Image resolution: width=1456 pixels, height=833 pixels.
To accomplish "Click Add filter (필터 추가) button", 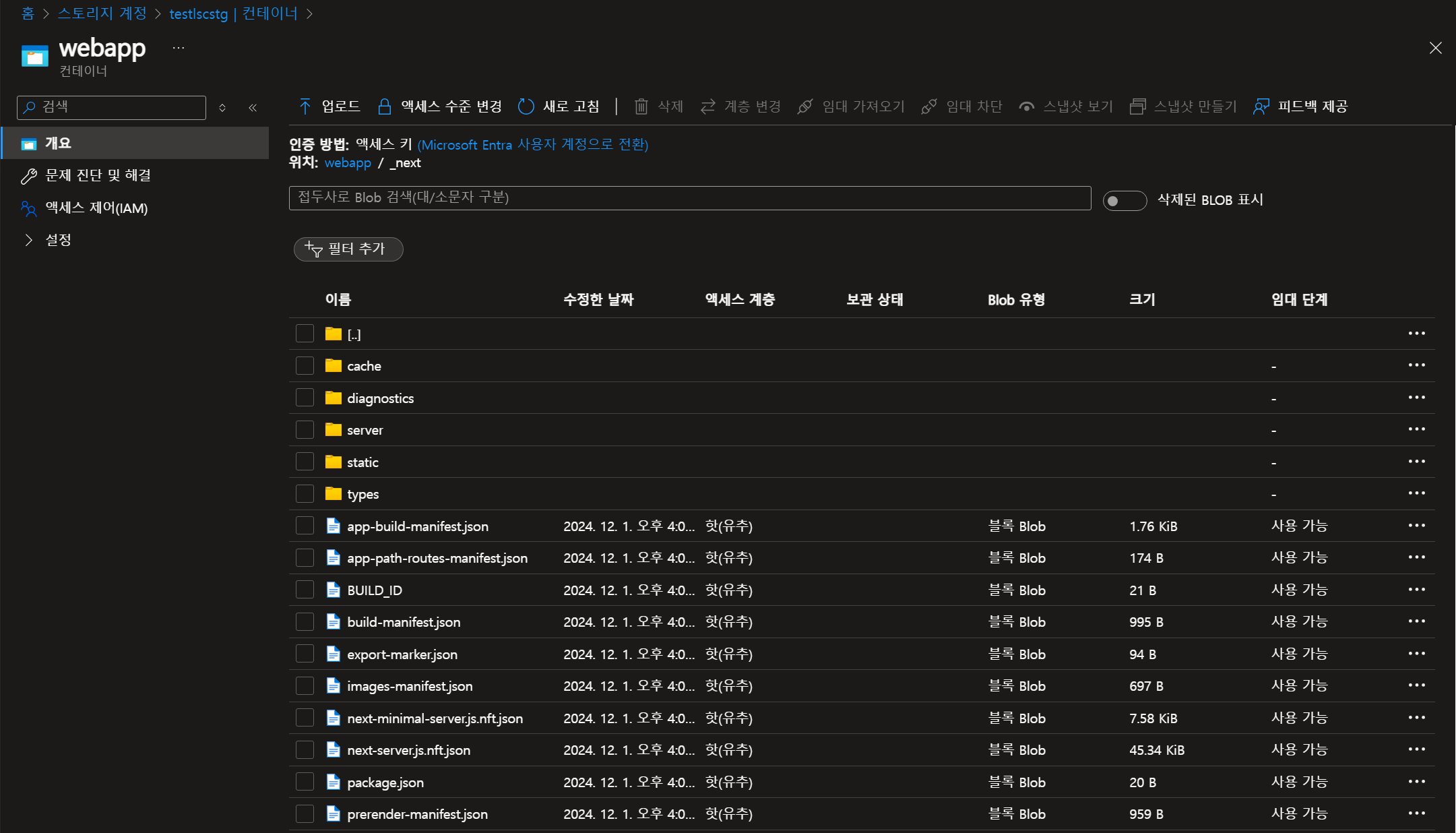I will 348,249.
